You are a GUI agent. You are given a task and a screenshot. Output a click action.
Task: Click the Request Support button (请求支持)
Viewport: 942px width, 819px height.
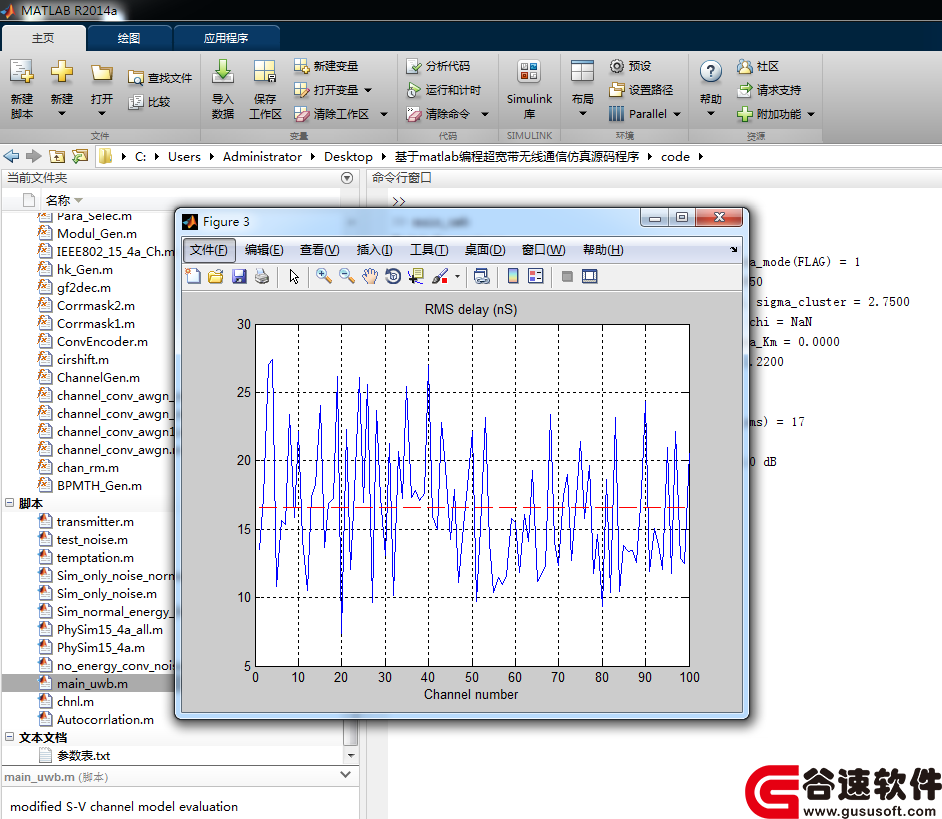pyautogui.click(x=769, y=90)
